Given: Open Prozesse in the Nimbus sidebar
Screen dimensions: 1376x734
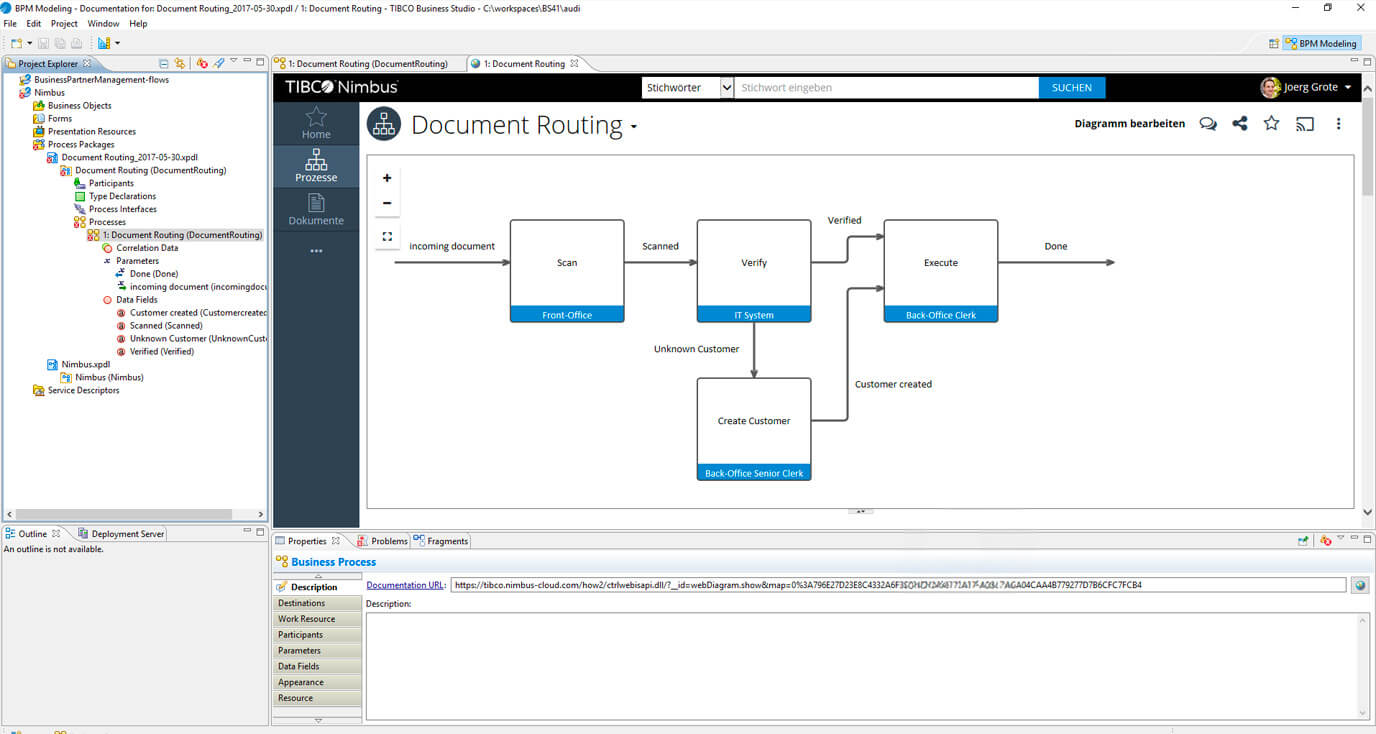Looking at the screenshot, I should pyautogui.click(x=316, y=166).
